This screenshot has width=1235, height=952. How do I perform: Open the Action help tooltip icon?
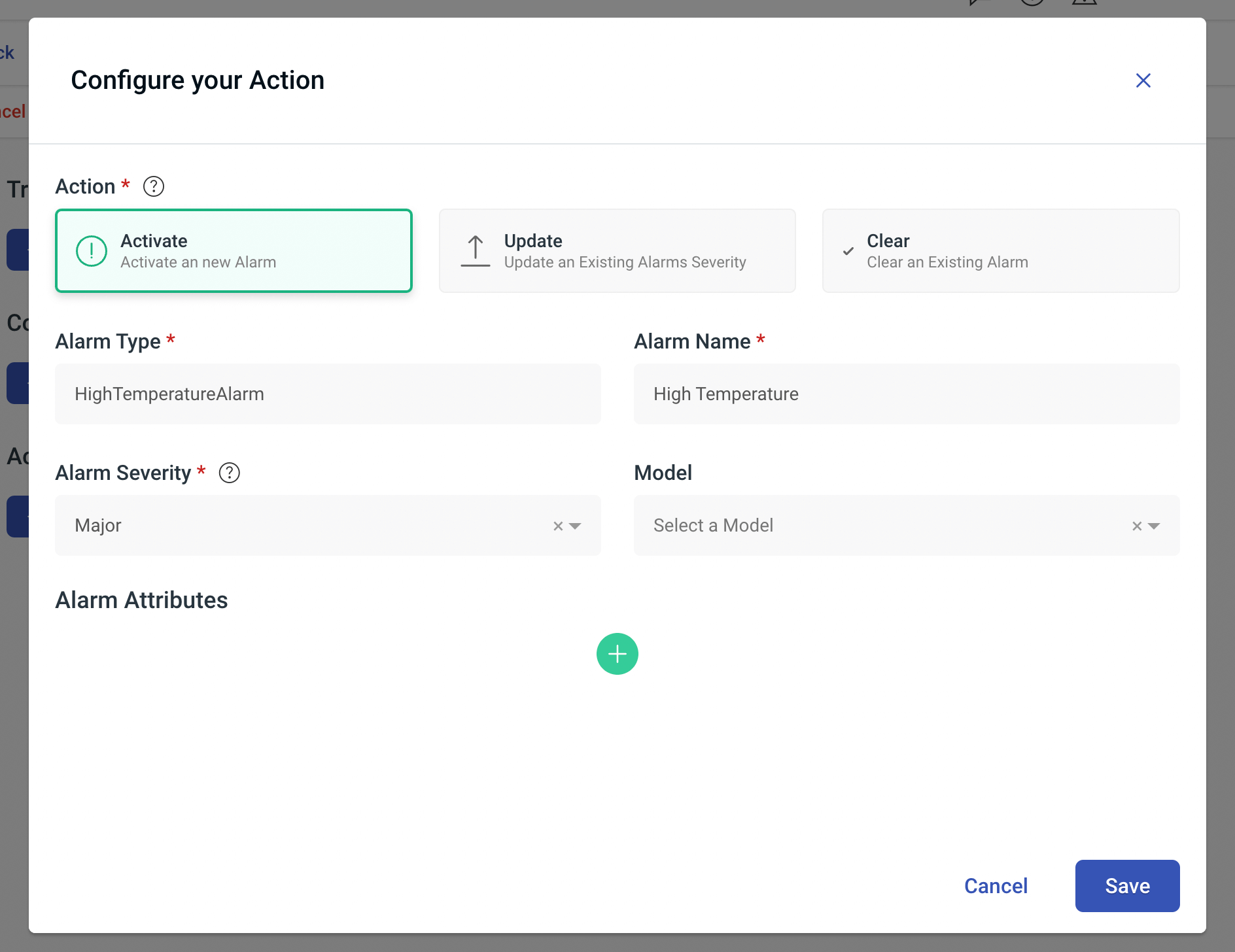(154, 186)
